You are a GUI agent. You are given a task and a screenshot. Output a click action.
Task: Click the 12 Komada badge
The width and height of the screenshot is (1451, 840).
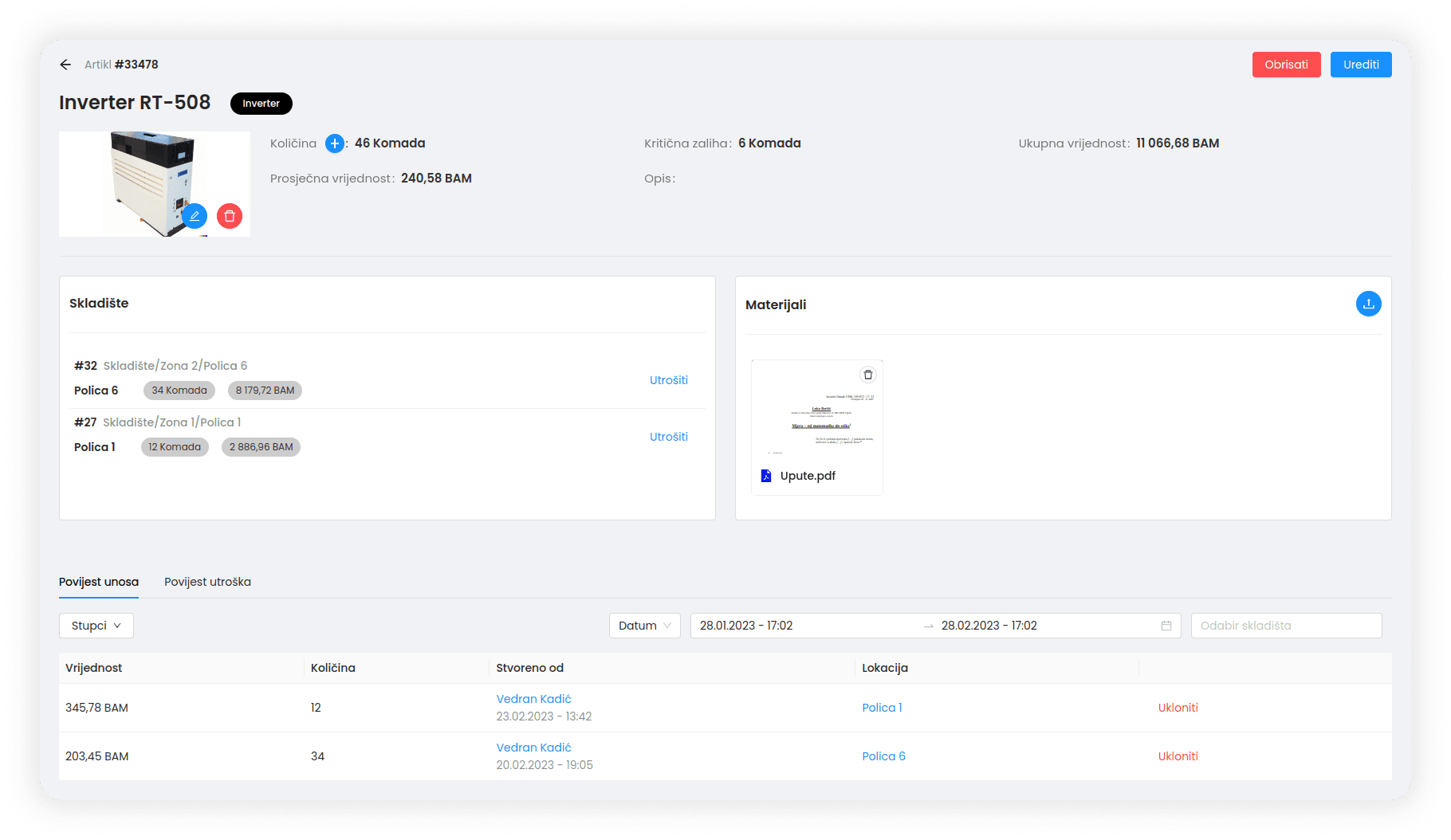(x=175, y=447)
